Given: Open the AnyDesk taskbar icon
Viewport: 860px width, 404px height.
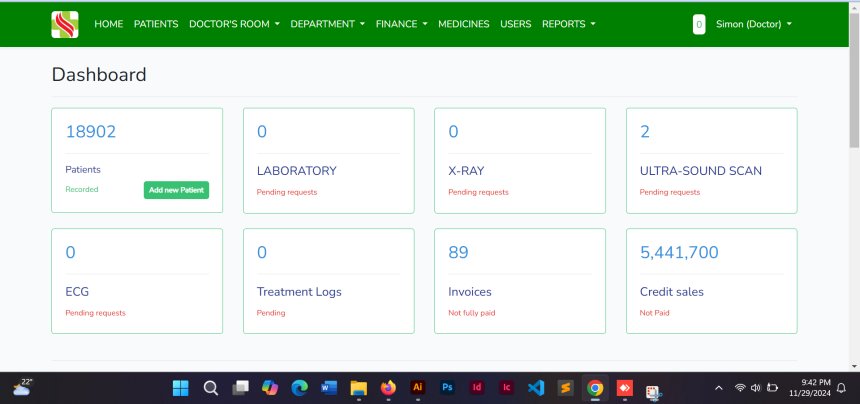Looking at the screenshot, I should pyautogui.click(x=625, y=388).
